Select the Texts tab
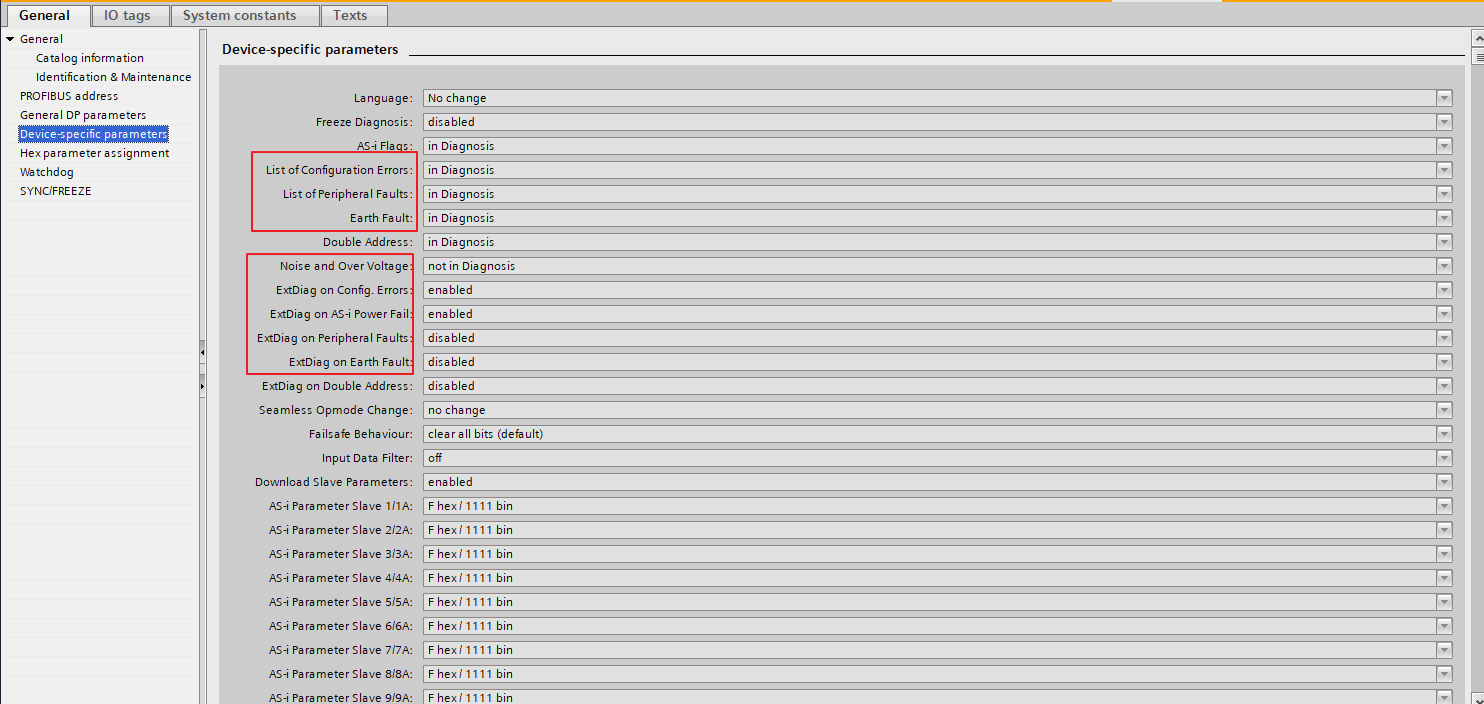Screen dimensions: 1484x704 (x=354, y=15)
